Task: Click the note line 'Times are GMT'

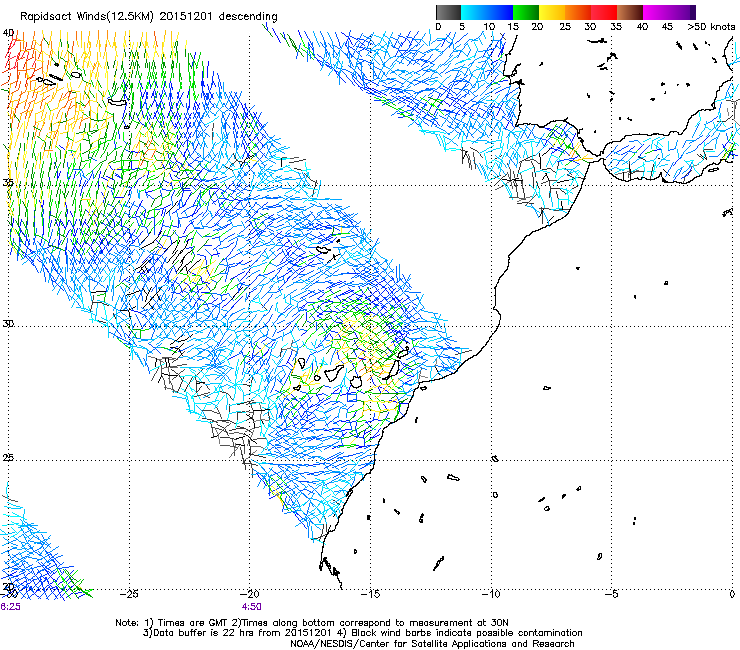Action: (312, 623)
